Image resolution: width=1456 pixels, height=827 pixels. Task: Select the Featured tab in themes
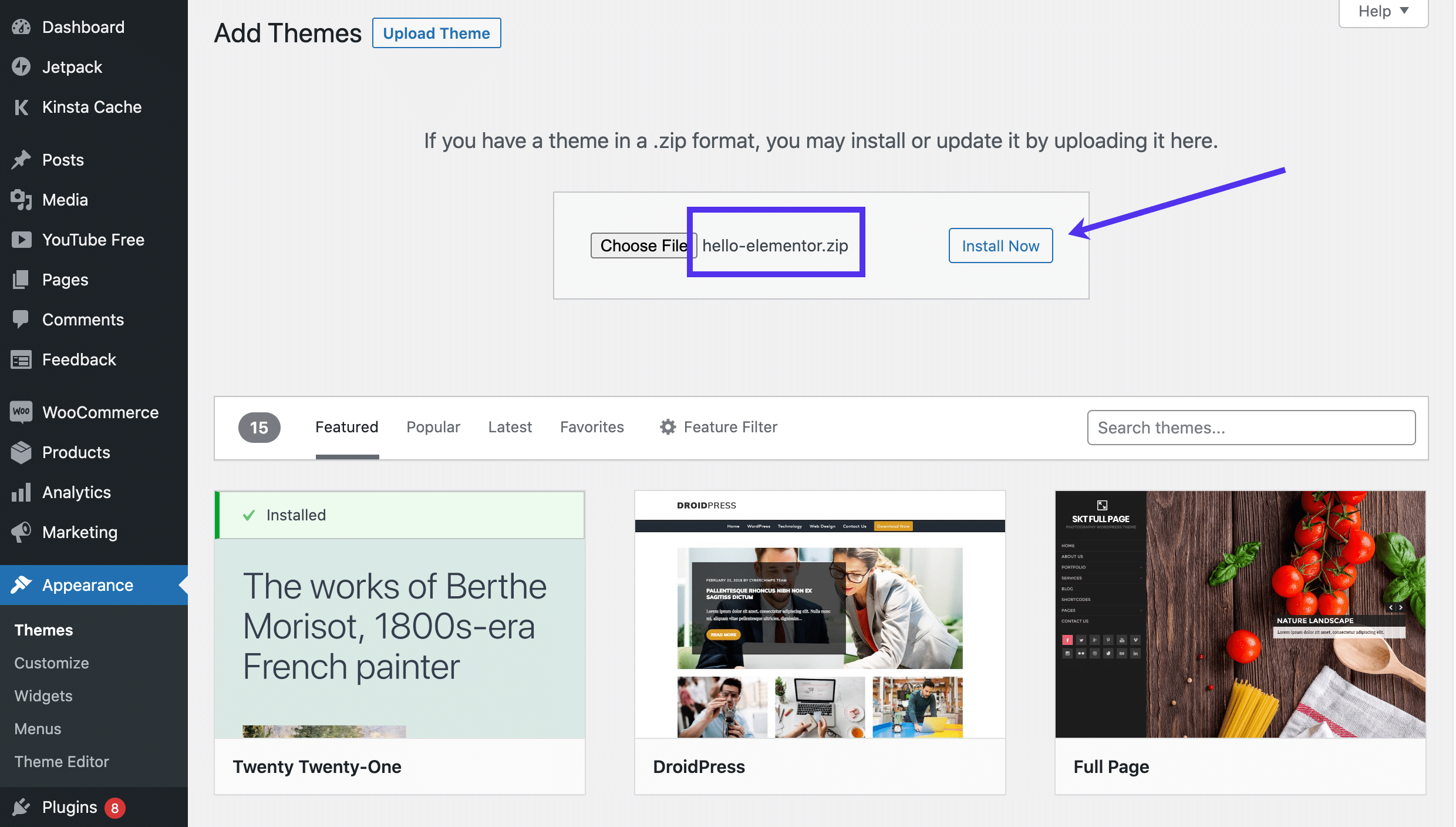point(346,427)
